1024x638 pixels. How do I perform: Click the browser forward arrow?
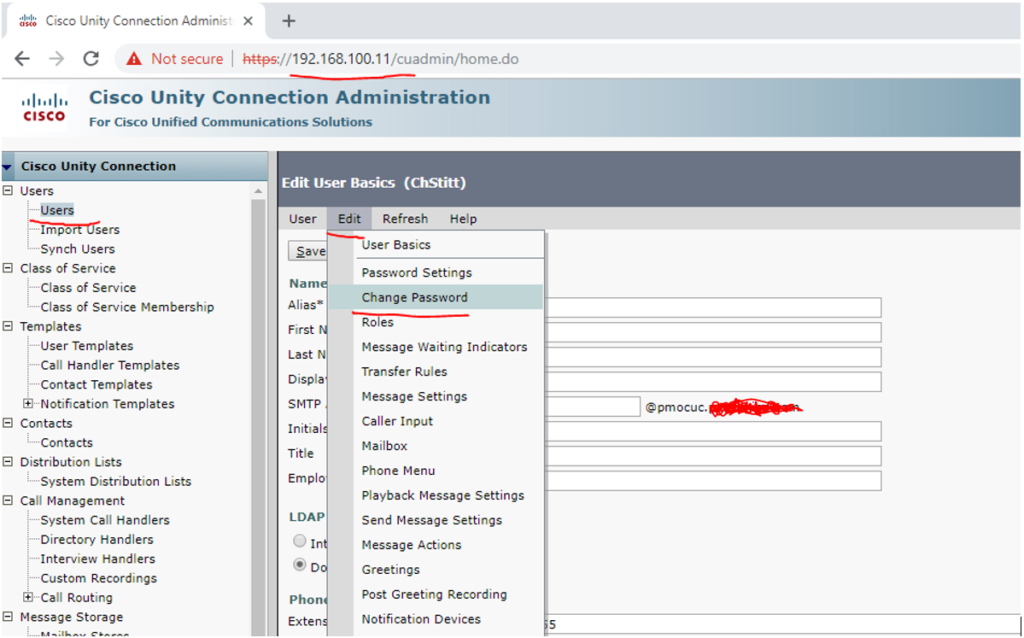click(56, 59)
